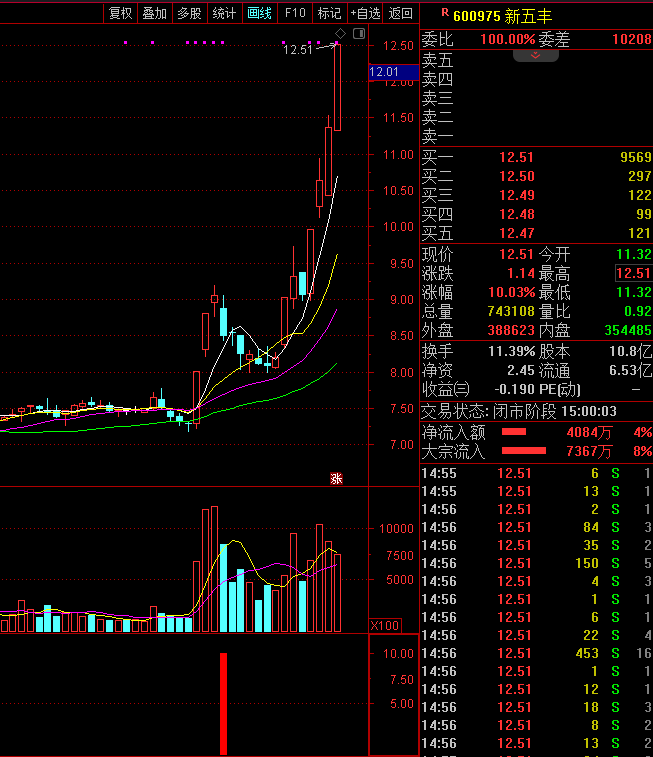Click the red 涨 marker icon on chart
The width and height of the screenshot is (653, 757).
tap(337, 478)
